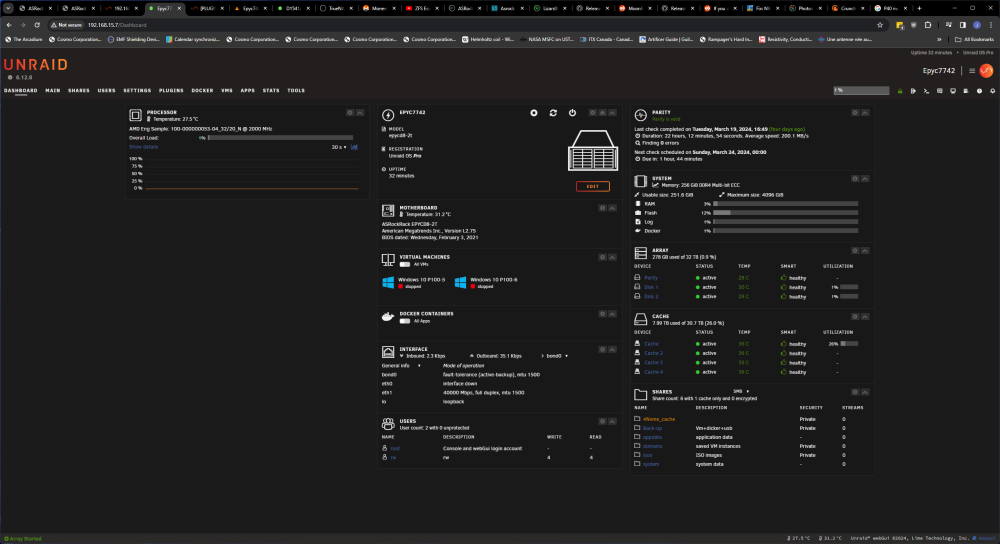1000x544 pixels.
Task: Open the Processor tile settings gear
Action: [x=349, y=112]
